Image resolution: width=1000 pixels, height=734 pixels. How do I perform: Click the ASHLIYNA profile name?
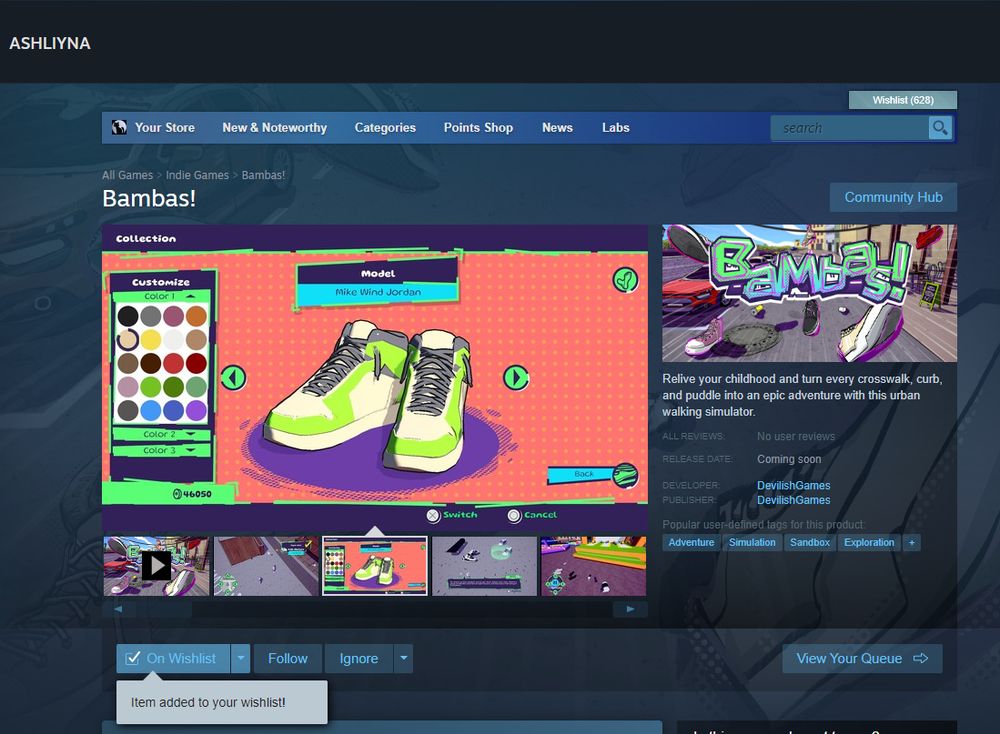tap(50, 43)
